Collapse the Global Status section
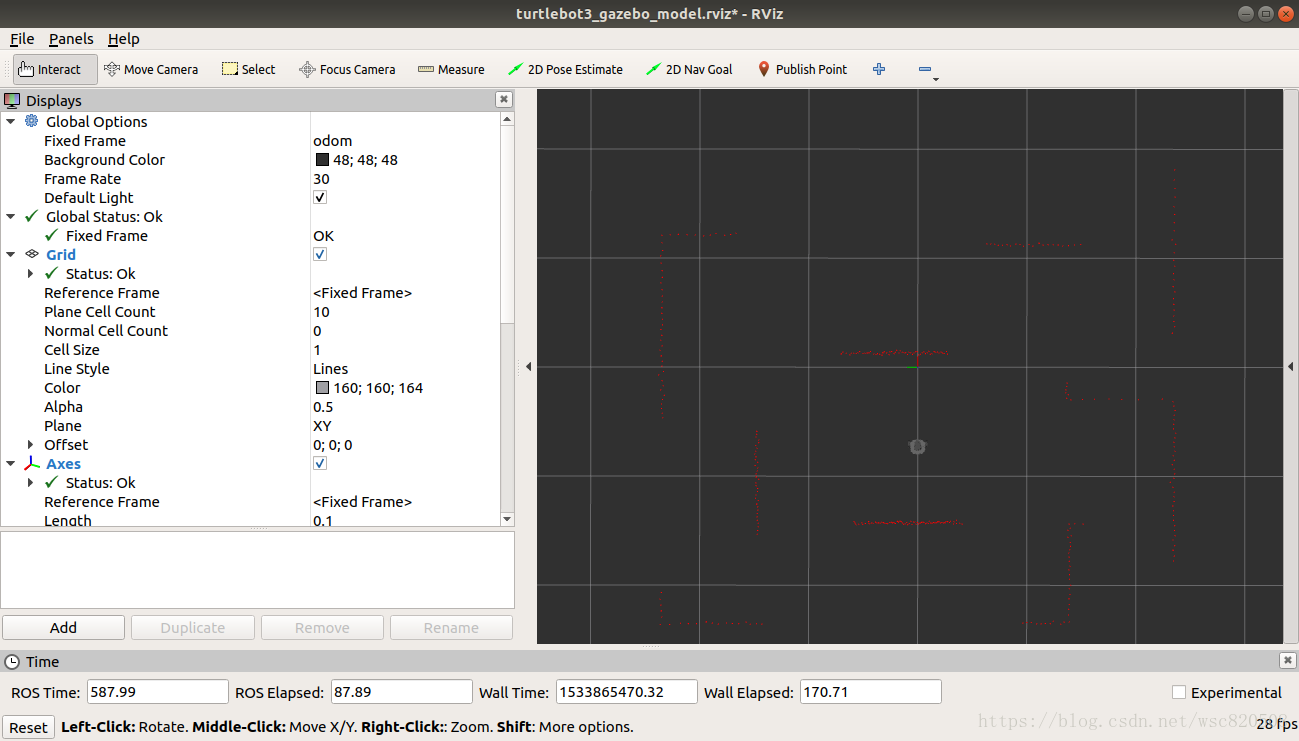 click(11, 216)
